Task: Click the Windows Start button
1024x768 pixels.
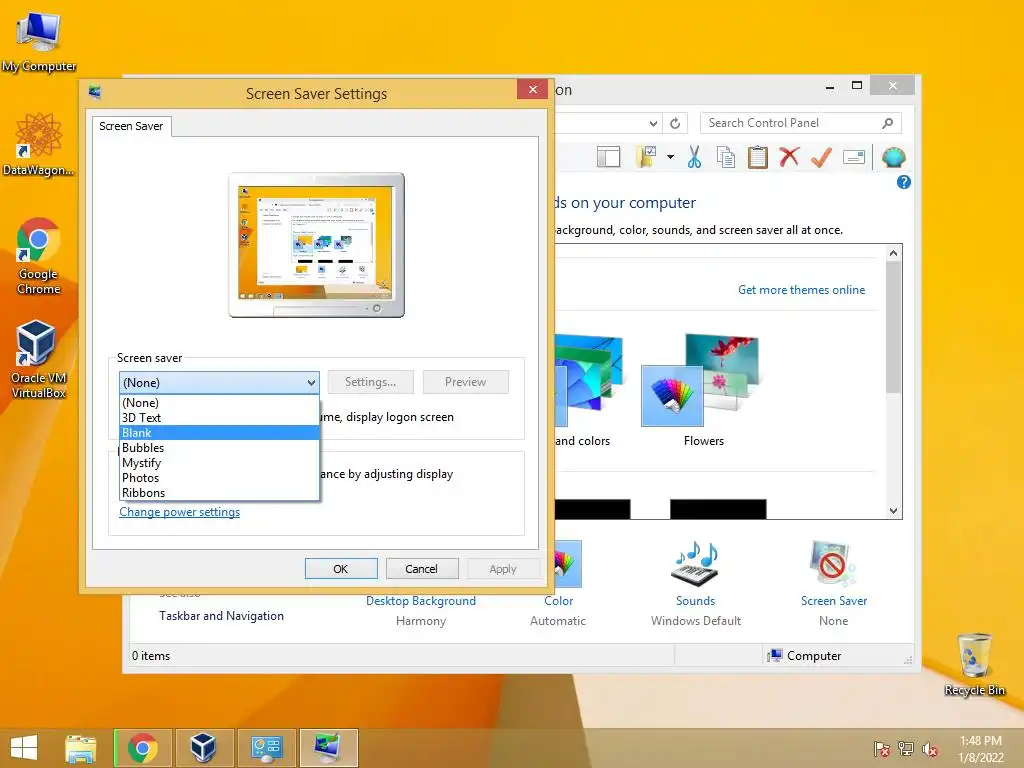Action: 24,748
